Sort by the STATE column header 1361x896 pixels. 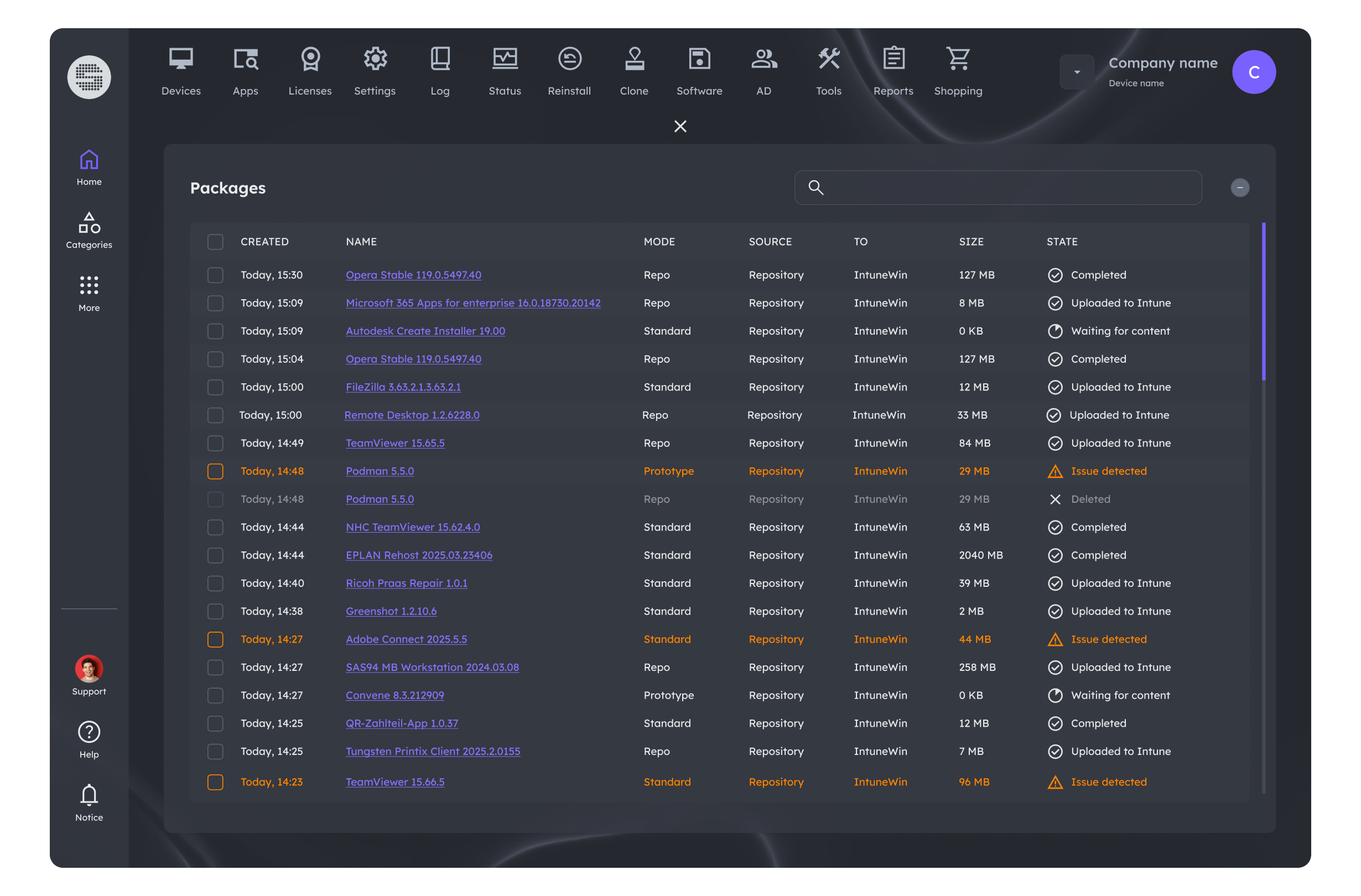(x=1061, y=242)
